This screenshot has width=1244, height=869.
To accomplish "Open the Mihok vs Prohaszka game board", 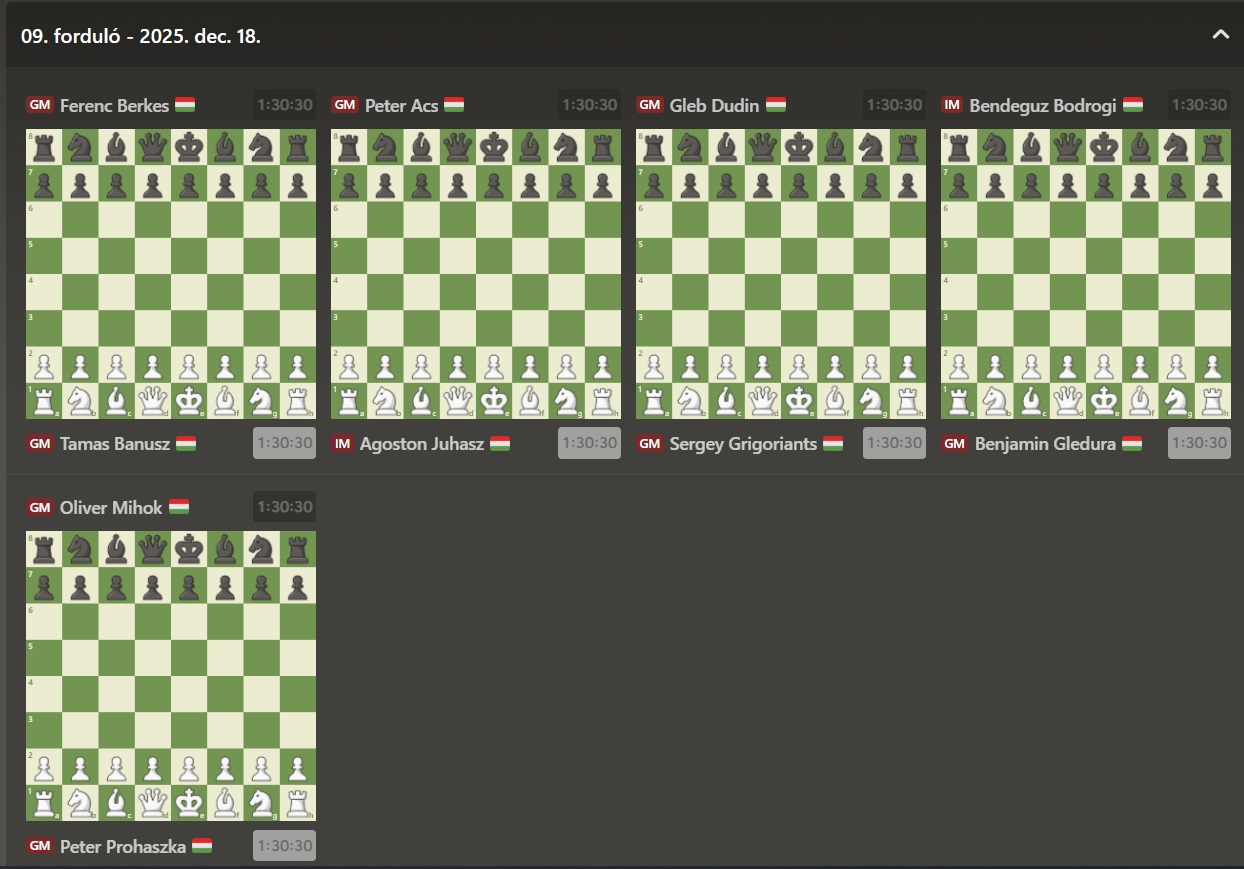I will [171, 676].
